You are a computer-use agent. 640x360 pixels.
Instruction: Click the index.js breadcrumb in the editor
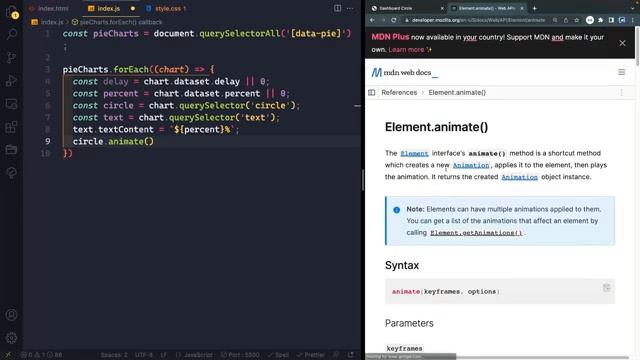47,22
